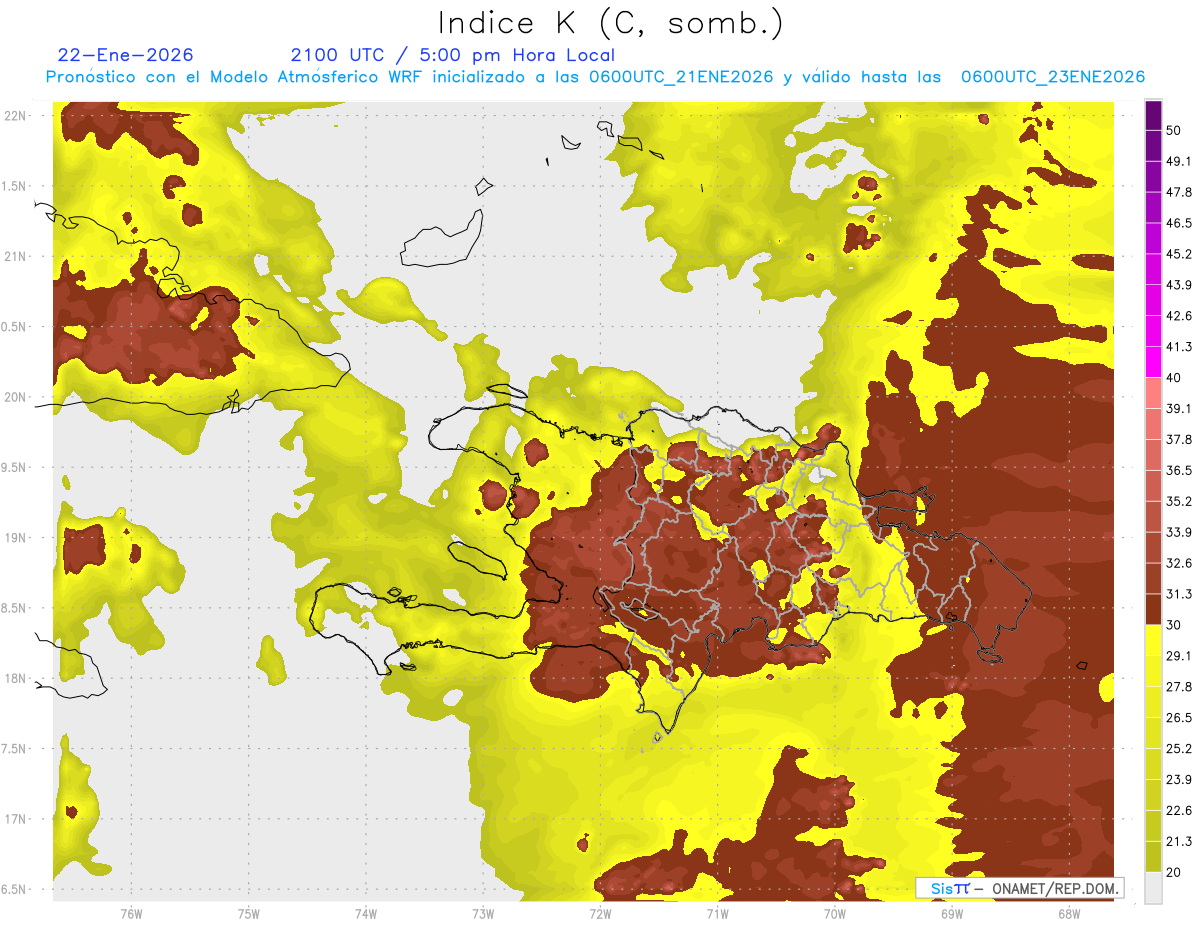Click the '45.2' color bar label

tap(1179, 254)
